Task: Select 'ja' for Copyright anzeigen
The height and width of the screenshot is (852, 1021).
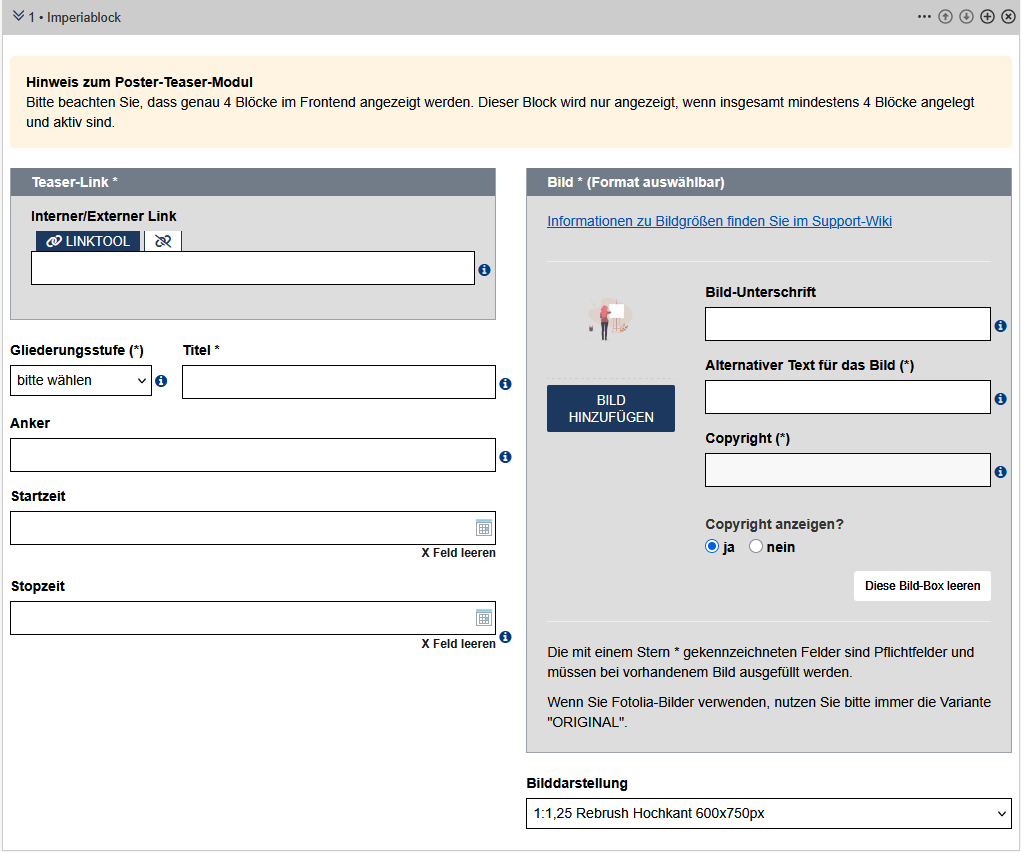Action: (x=712, y=547)
